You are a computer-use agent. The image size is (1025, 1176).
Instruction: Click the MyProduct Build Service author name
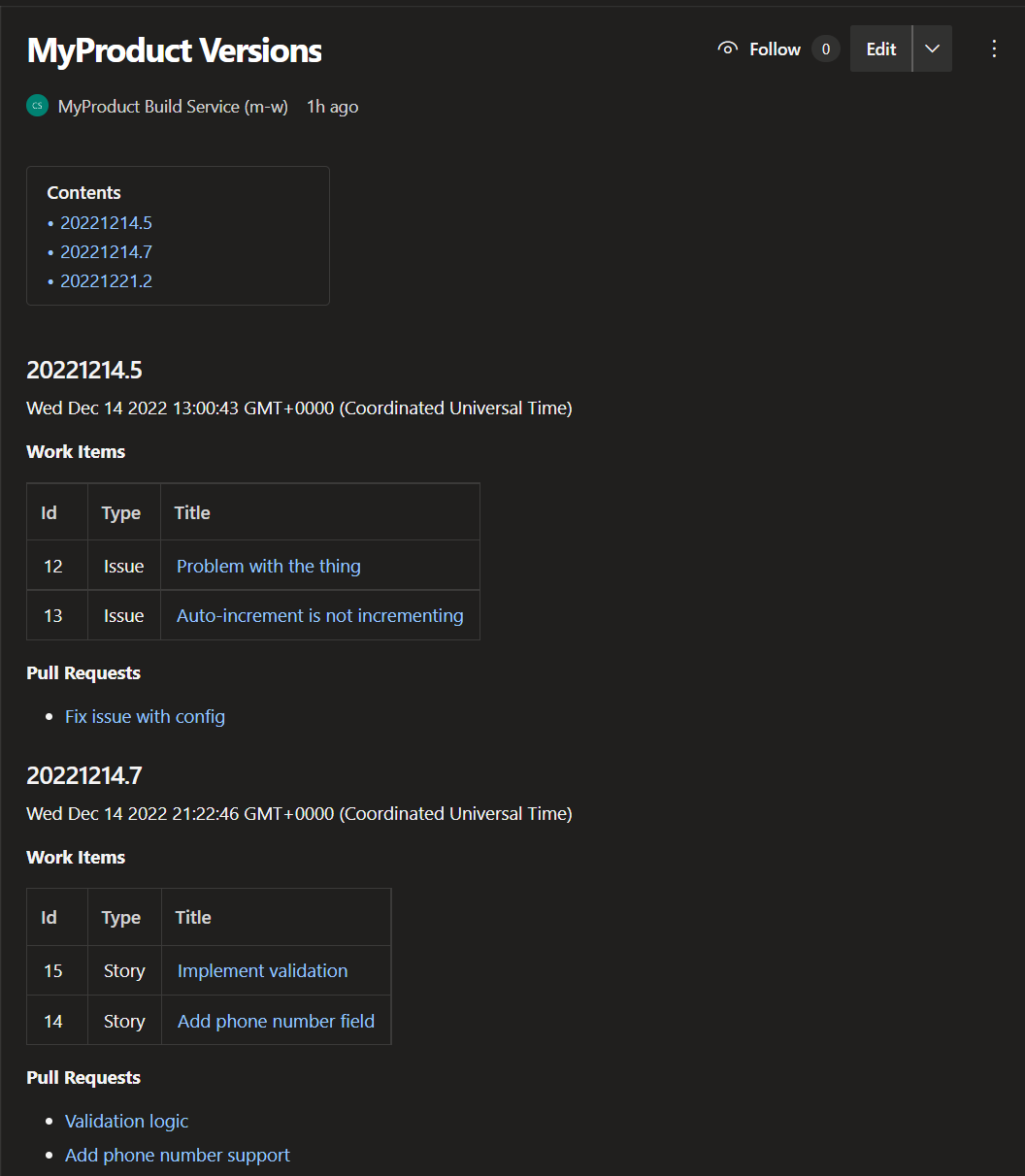click(x=173, y=107)
